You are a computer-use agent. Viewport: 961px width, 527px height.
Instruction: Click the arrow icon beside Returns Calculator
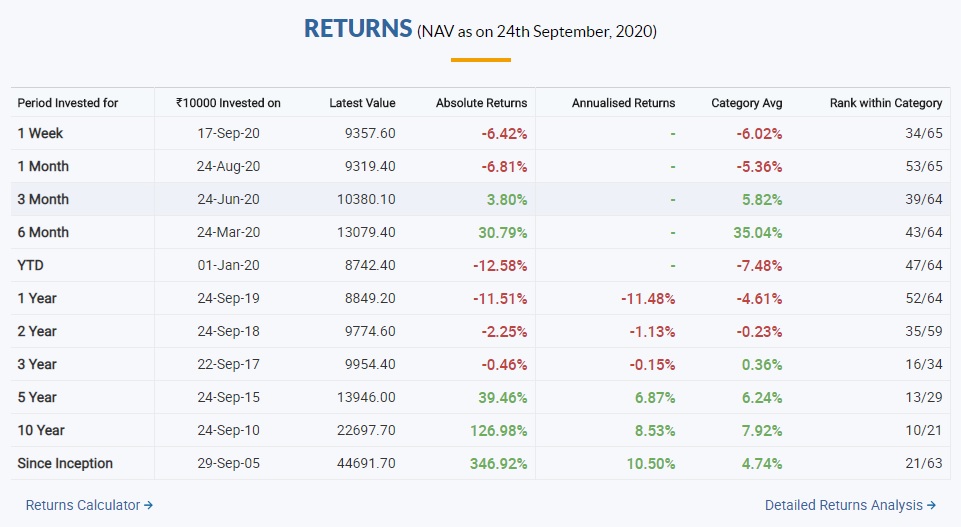(148, 505)
